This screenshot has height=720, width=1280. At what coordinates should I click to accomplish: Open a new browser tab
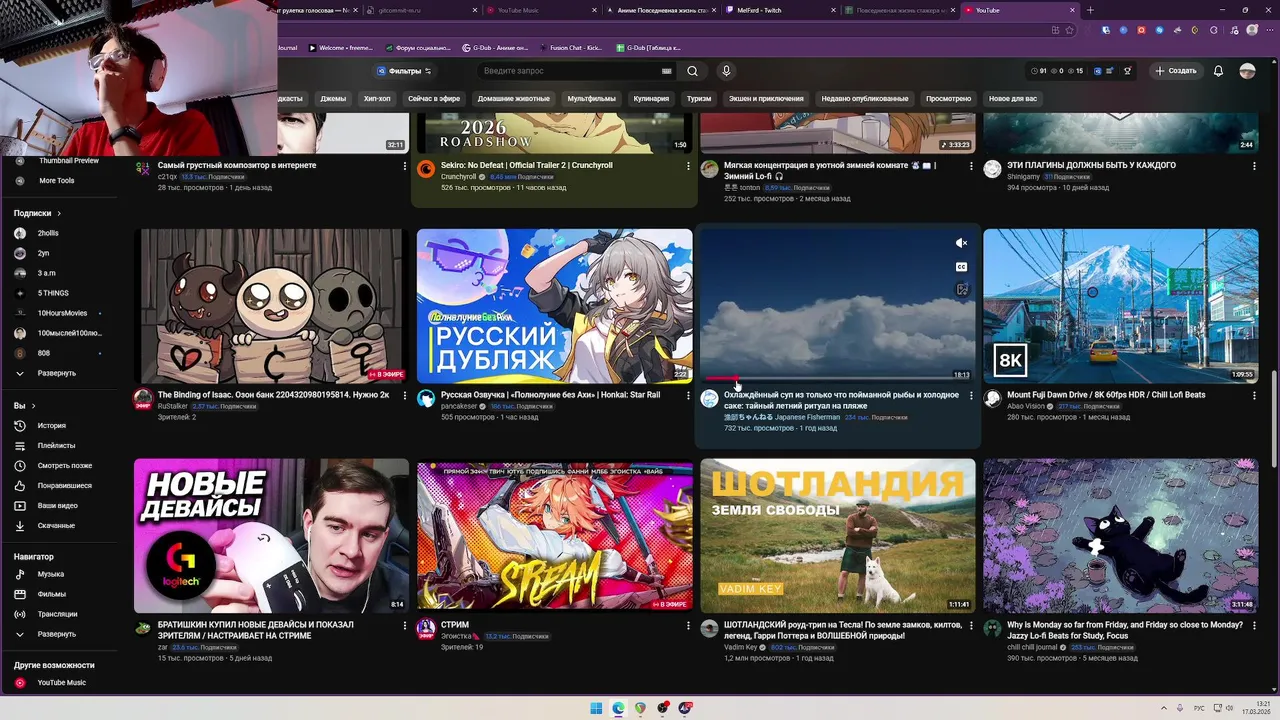pyautogui.click(x=1090, y=10)
